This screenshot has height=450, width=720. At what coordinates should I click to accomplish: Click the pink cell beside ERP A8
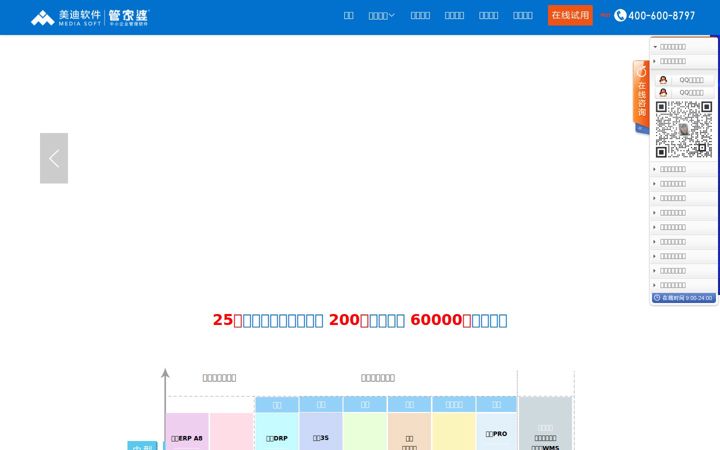click(232, 432)
